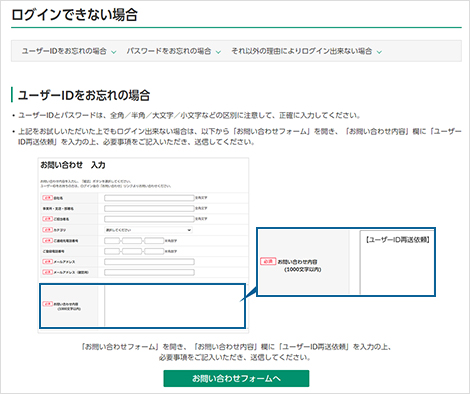Screen dimensions: 470x394
Task: Click お問い合わせ内容 (1000文字以内) label in callout
Action: (x=298, y=265)
